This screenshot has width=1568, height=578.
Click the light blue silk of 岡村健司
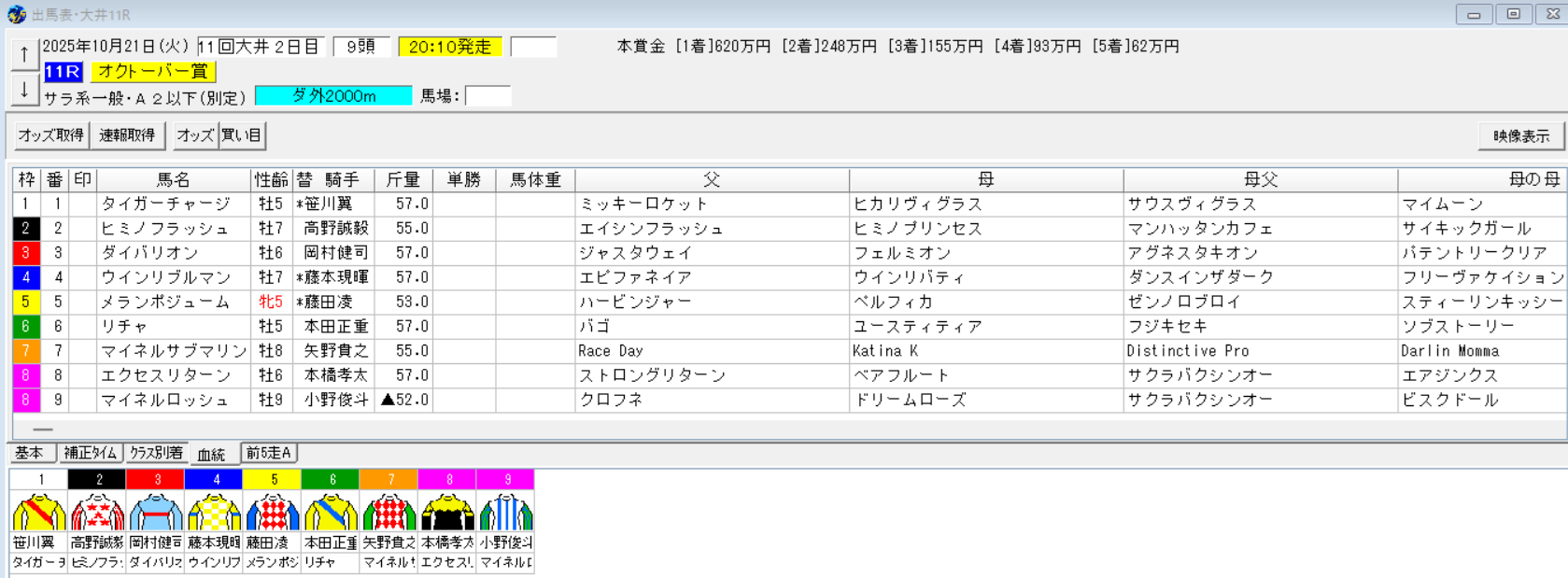pos(156,513)
